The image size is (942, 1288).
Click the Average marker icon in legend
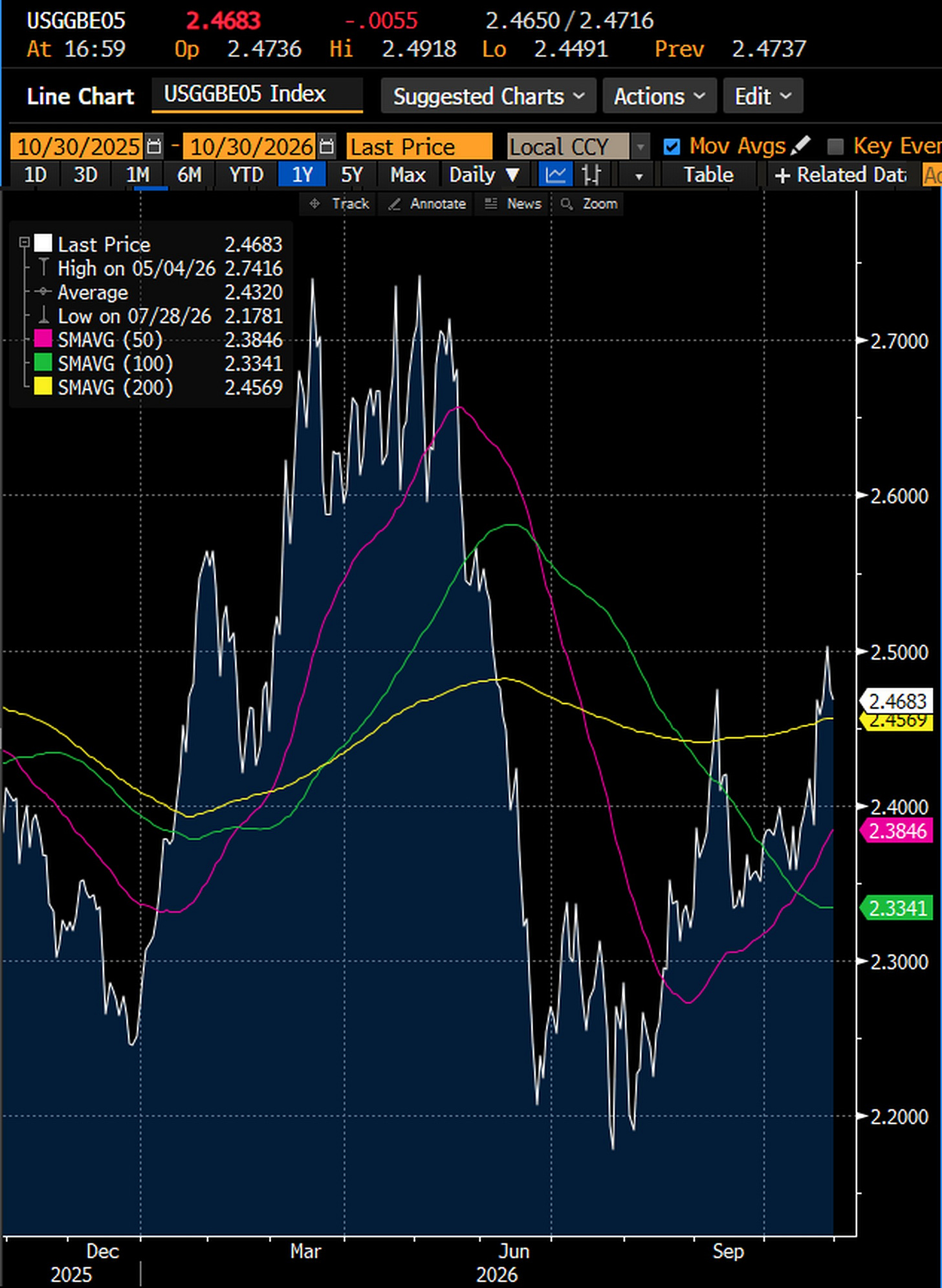point(43,292)
